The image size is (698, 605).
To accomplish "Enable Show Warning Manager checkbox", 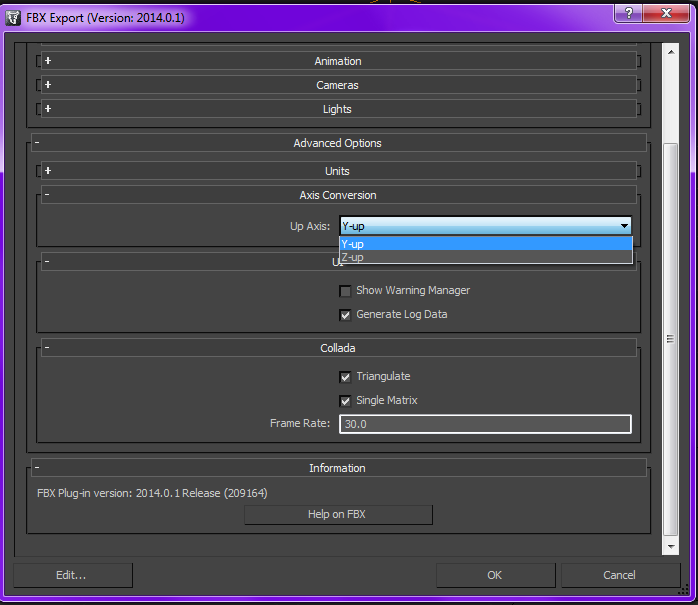I will 345,291.
